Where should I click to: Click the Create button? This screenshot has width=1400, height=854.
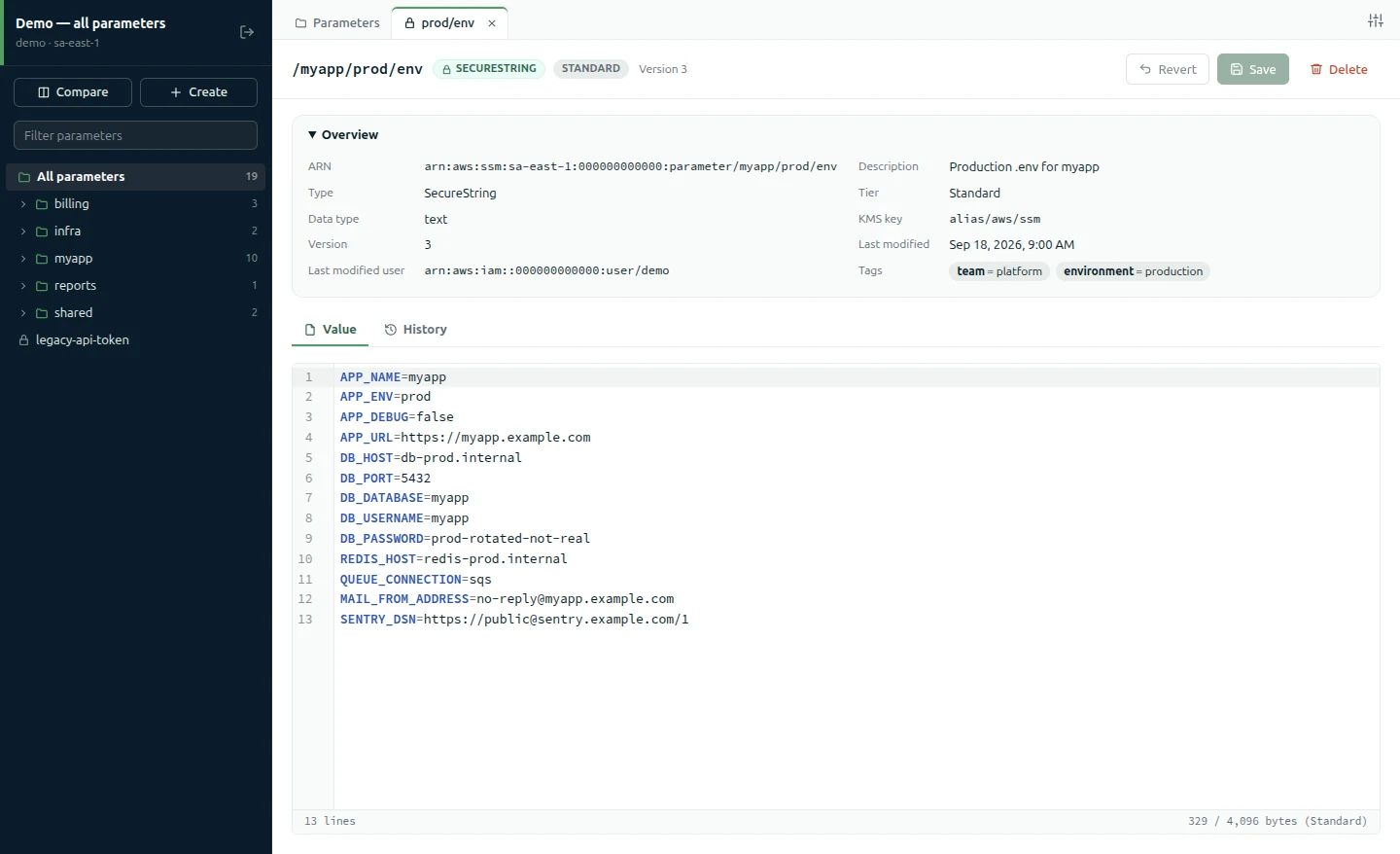[x=198, y=92]
